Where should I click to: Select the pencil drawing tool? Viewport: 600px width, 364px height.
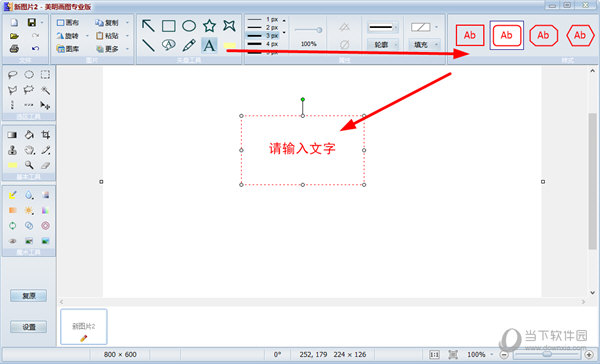click(189, 45)
